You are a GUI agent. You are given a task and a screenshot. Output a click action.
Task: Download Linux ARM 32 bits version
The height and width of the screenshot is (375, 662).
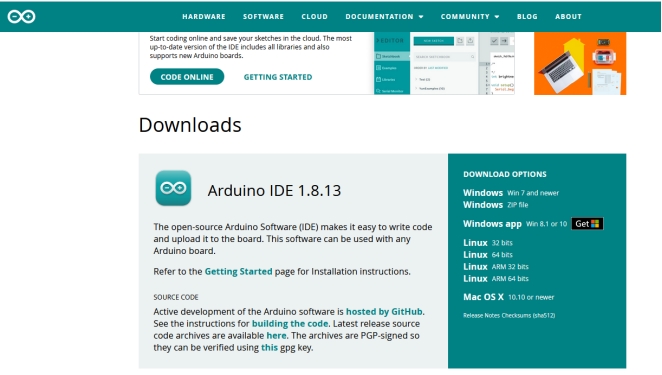pyautogui.click(x=496, y=267)
